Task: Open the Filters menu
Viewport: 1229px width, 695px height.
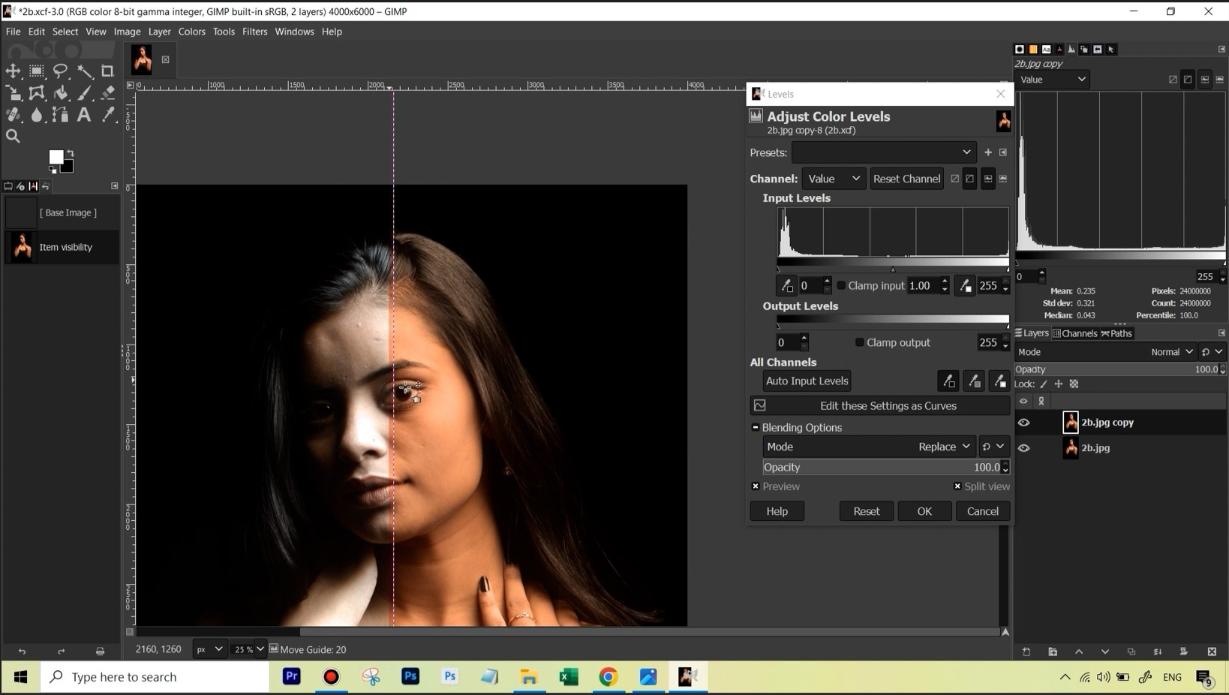Action: click(x=254, y=32)
